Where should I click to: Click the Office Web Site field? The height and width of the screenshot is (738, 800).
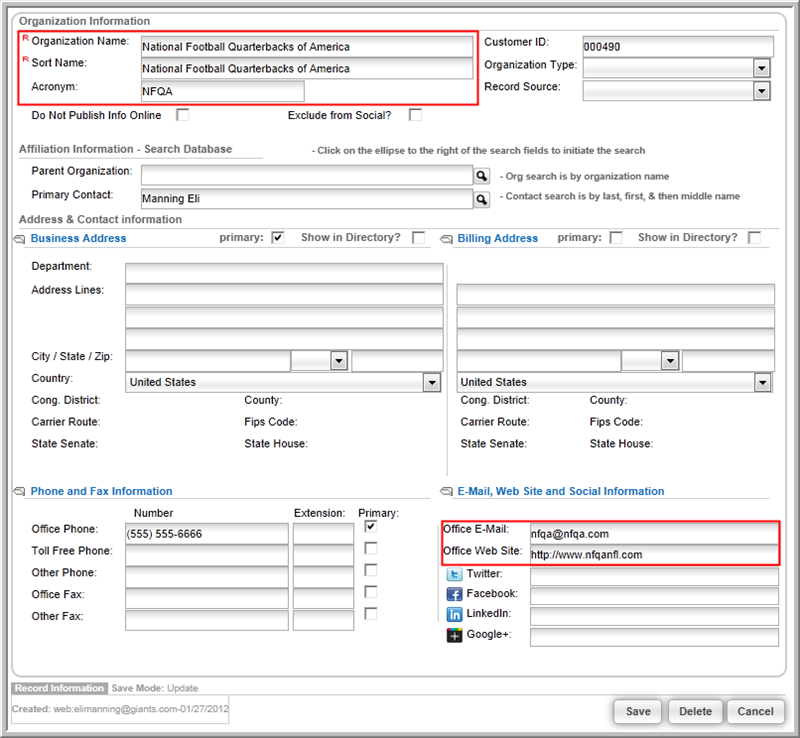[x=654, y=554]
